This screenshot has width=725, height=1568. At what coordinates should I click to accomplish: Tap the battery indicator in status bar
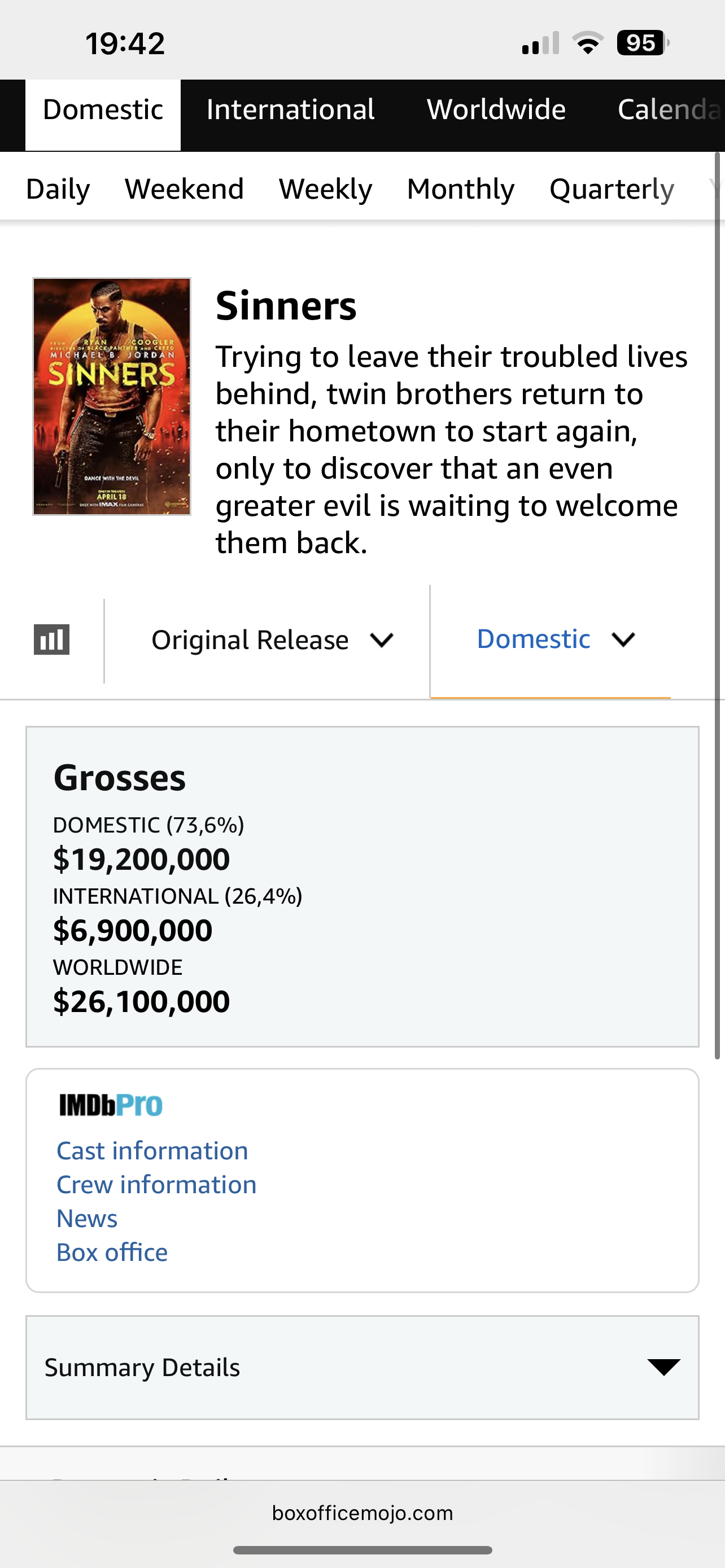643,43
